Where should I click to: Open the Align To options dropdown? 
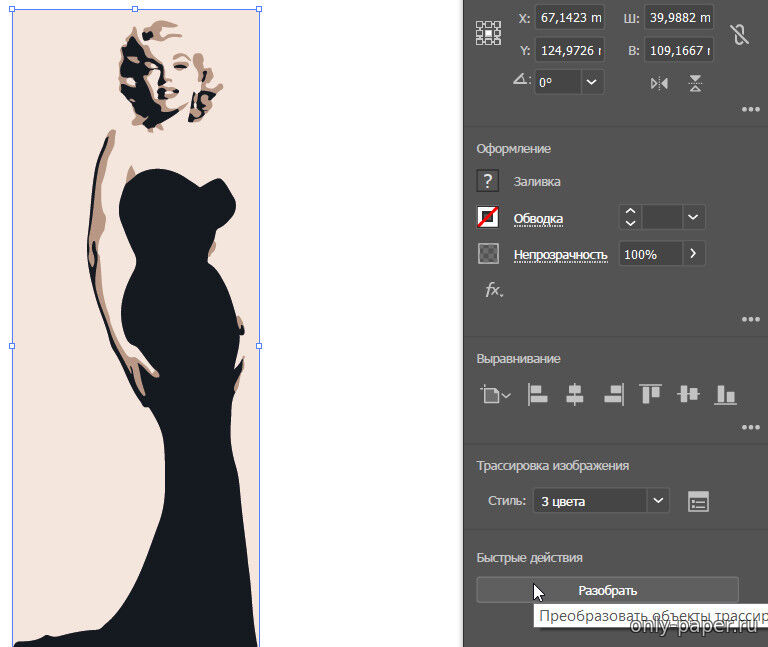494,395
